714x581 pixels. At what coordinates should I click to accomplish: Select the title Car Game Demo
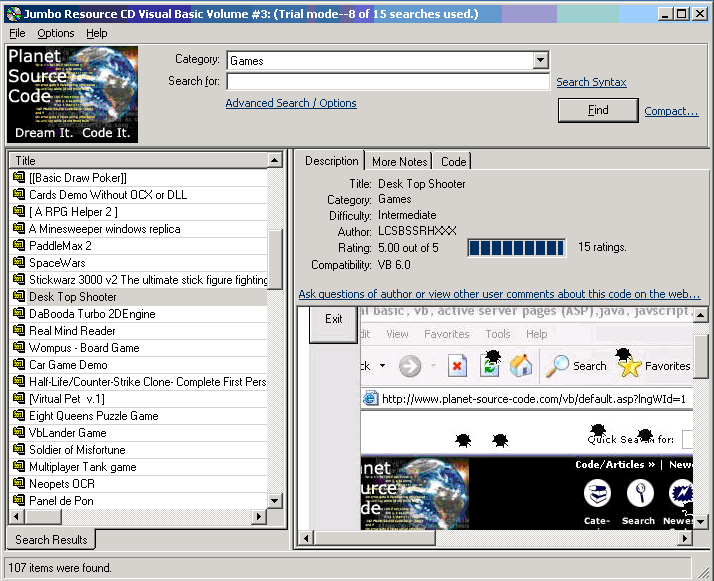[68, 365]
